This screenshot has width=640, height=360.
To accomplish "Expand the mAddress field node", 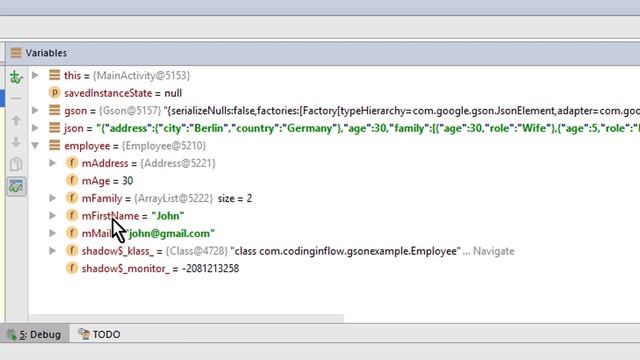I will [x=53, y=163].
